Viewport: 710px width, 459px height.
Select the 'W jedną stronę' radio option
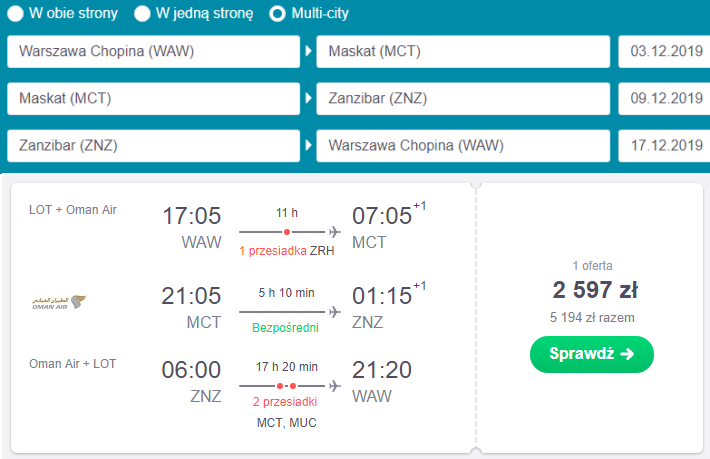[x=142, y=14]
